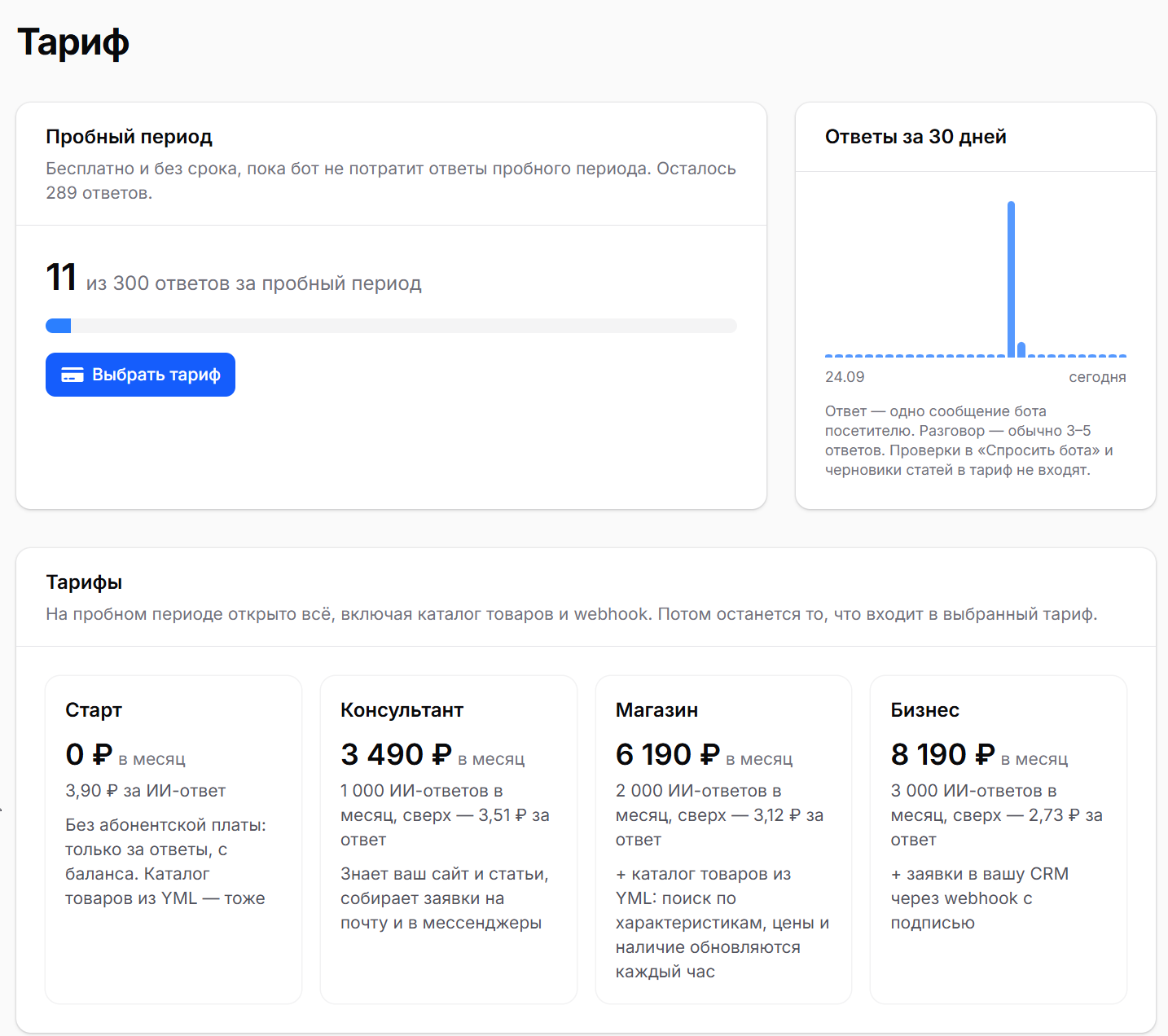The image size is (1168, 1036).
Task: Click the "1 000 ИИ-ответов в месяц" description
Action: pyautogui.click(x=445, y=815)
